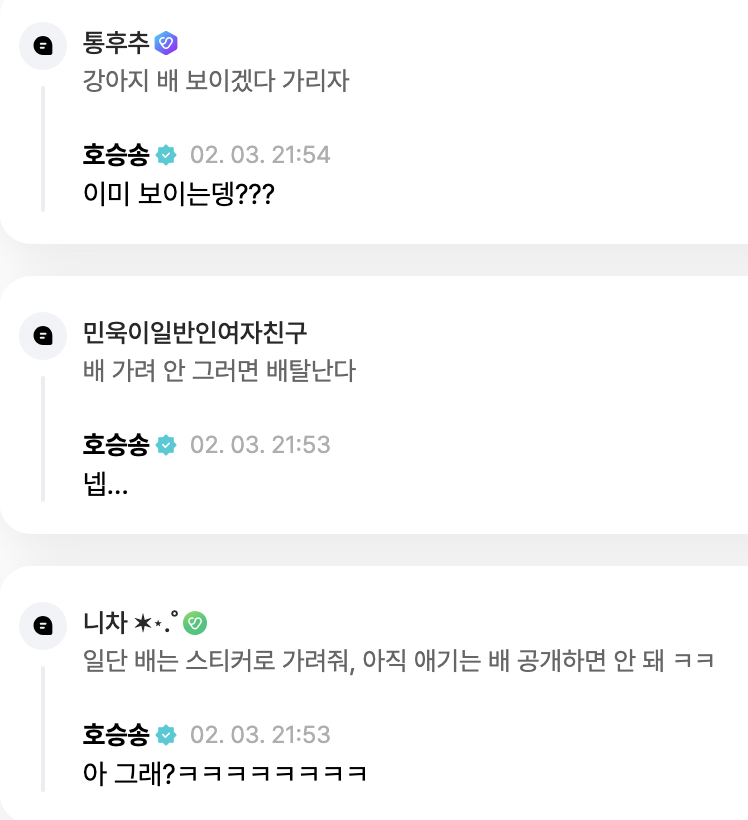Image resolution: width=748 pixels, height=820 pixels.
Task: Open the 통후추 user profile name
Action: pyautogui.click(x=116, y=42)
